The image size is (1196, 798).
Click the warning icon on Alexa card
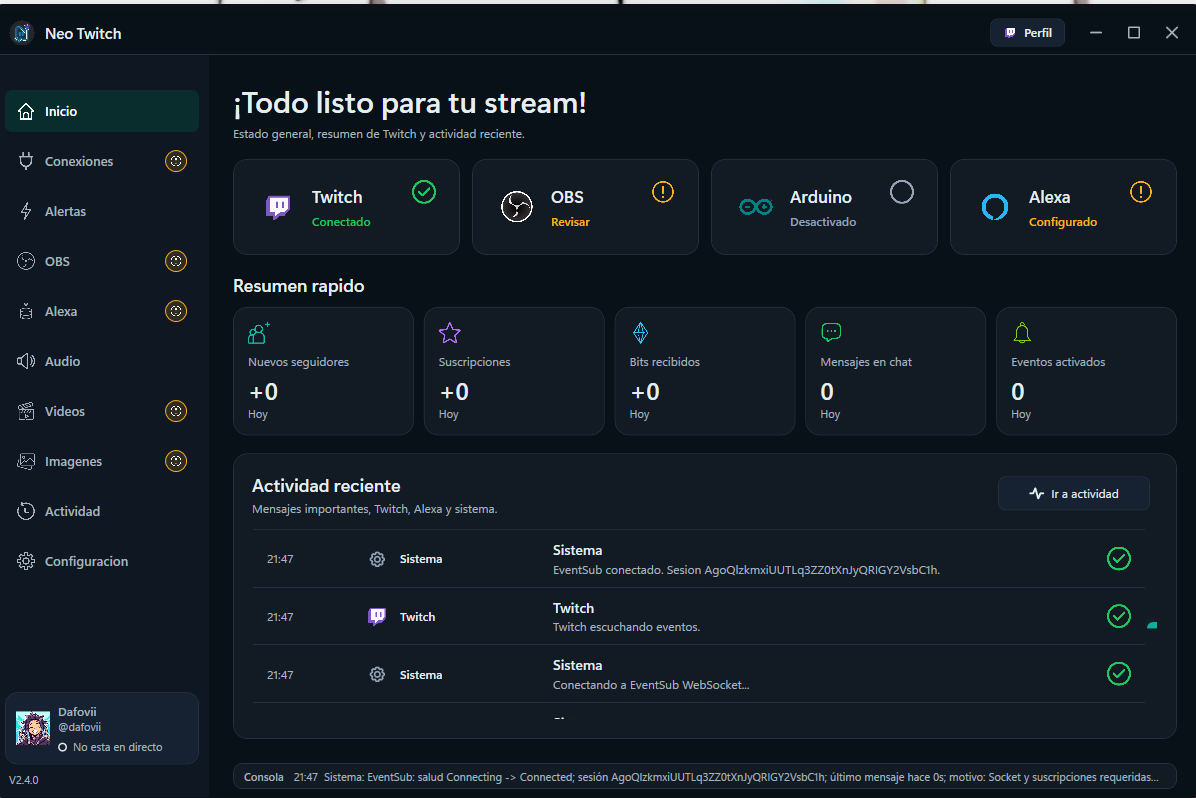click(x=1140, y=191)
